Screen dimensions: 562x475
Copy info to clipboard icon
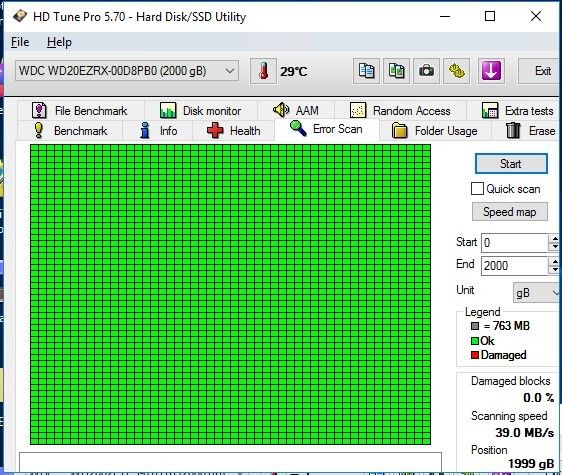click(x=366, y=71)
